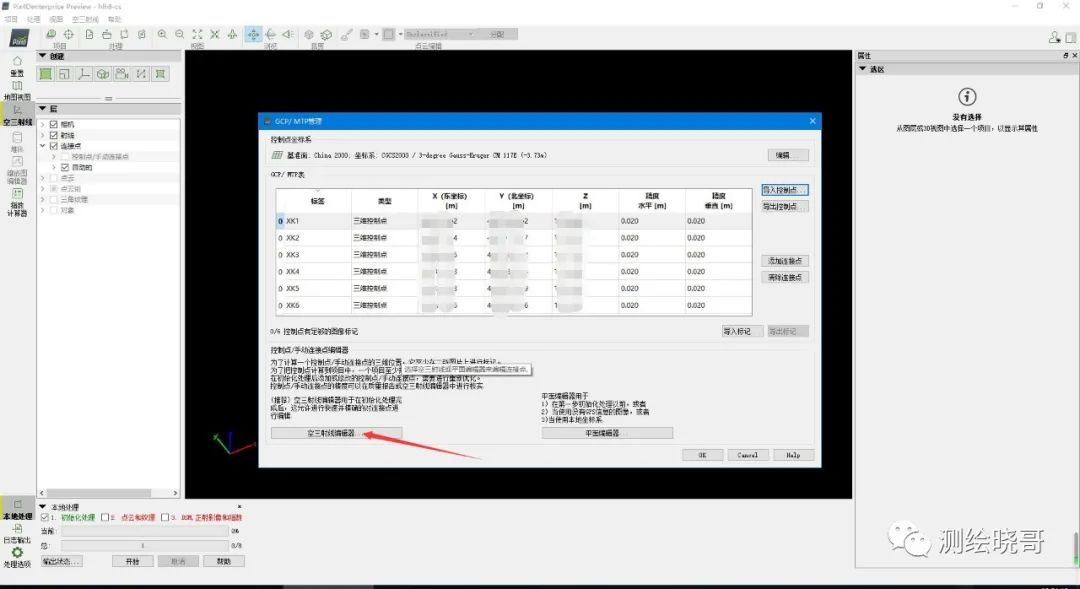Click the wireframe cube view icon
The image size is (1080, 589).
pyautogui.click(x=326, y=34)
